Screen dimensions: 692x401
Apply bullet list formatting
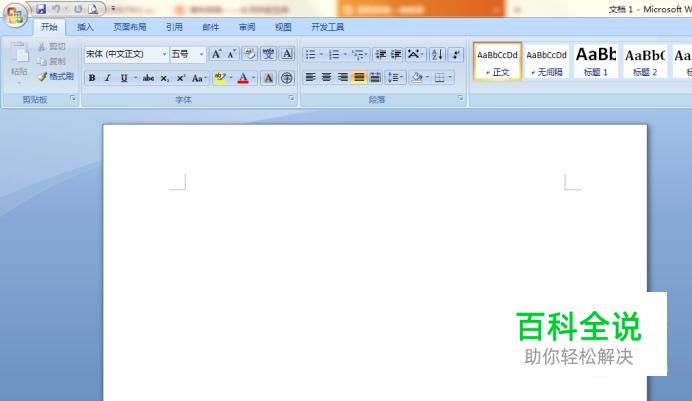pos(311,54)
